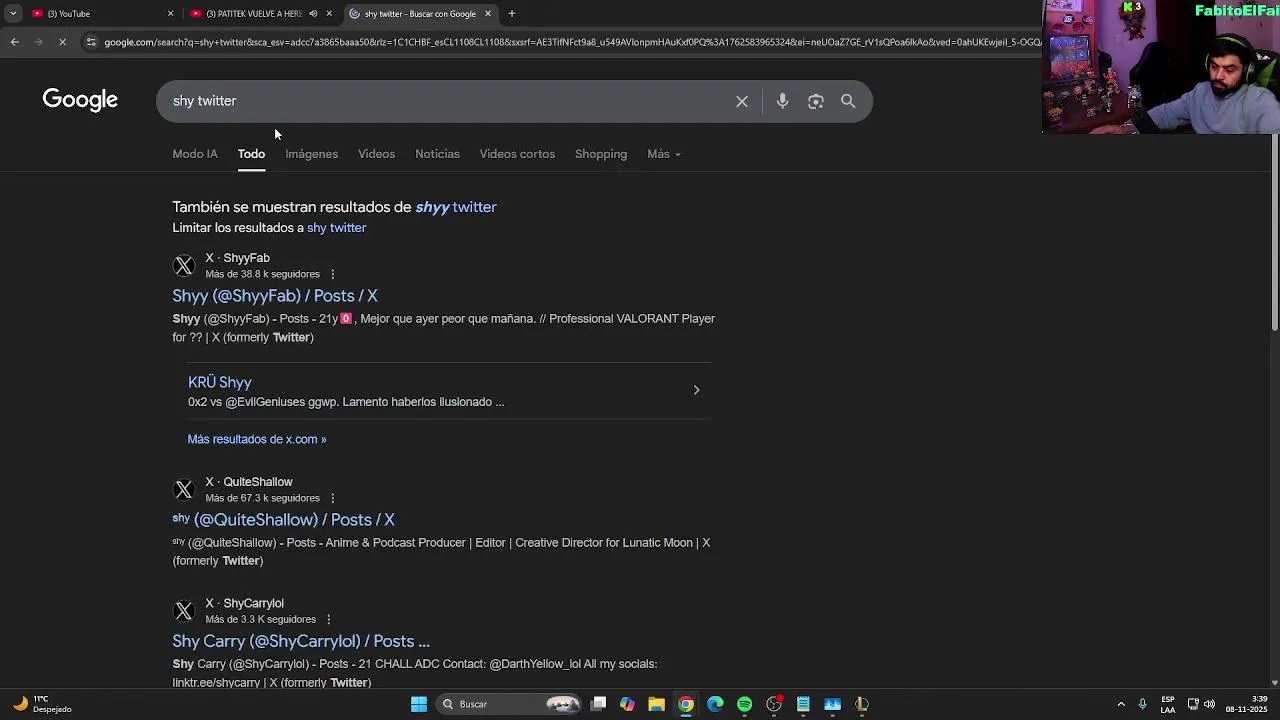The width and height of the screenshot is (1280, 720).
Task: Clear the search box with the X icon
Action: coord(742,101)
